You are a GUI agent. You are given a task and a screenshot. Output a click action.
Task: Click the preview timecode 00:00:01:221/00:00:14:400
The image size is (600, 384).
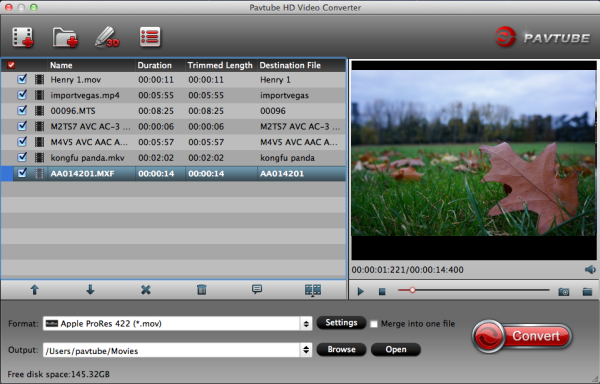(x=408, y=270)
